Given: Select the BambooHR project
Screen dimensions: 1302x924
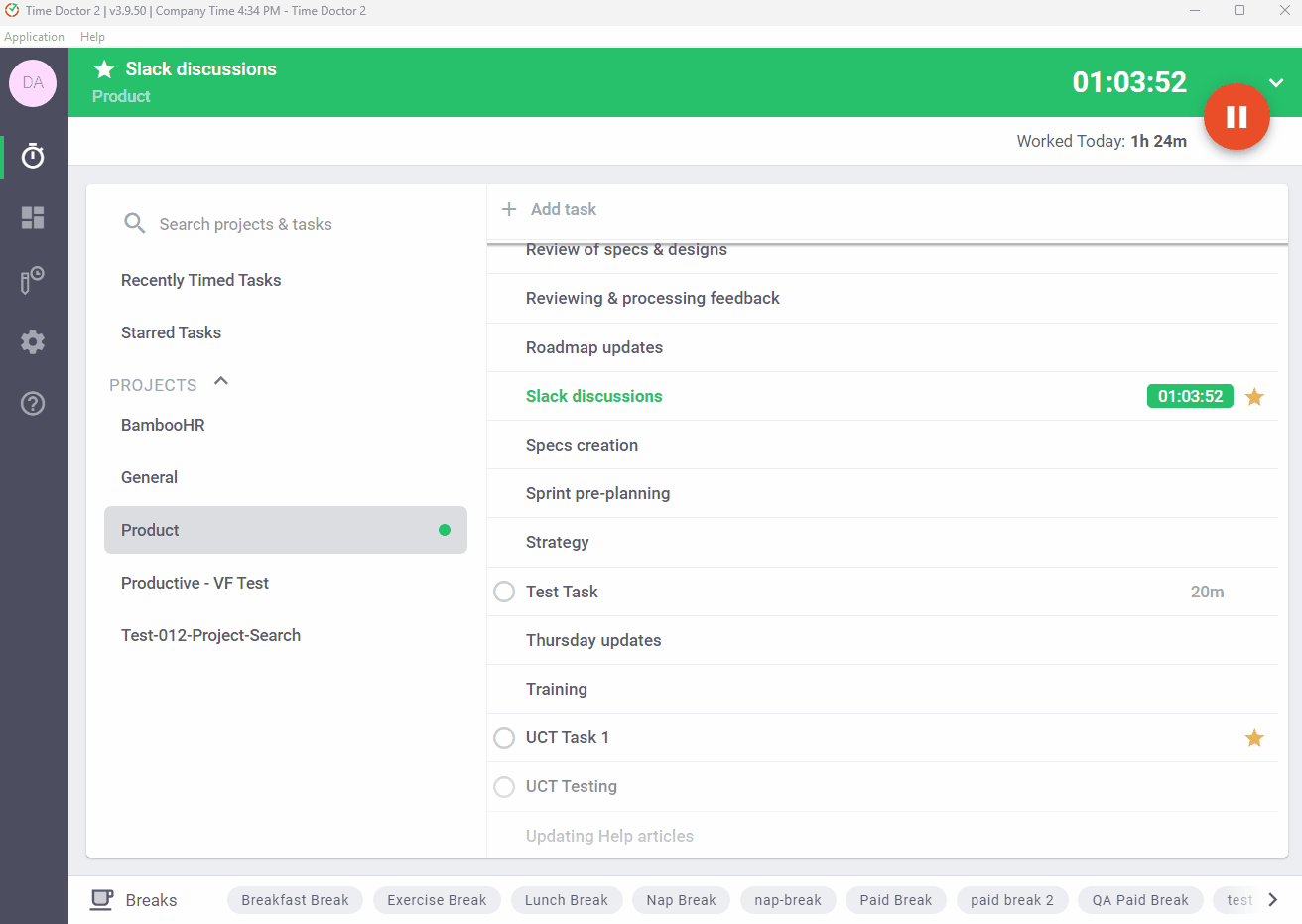Looking at the screenshot, I should coord(286,425).
